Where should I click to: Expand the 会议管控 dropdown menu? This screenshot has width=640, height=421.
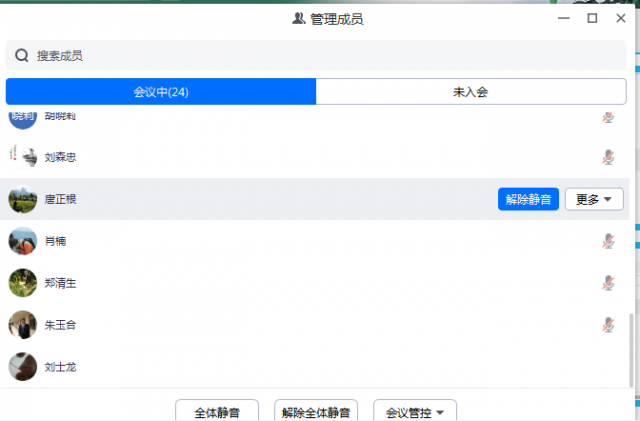(415, 411)
